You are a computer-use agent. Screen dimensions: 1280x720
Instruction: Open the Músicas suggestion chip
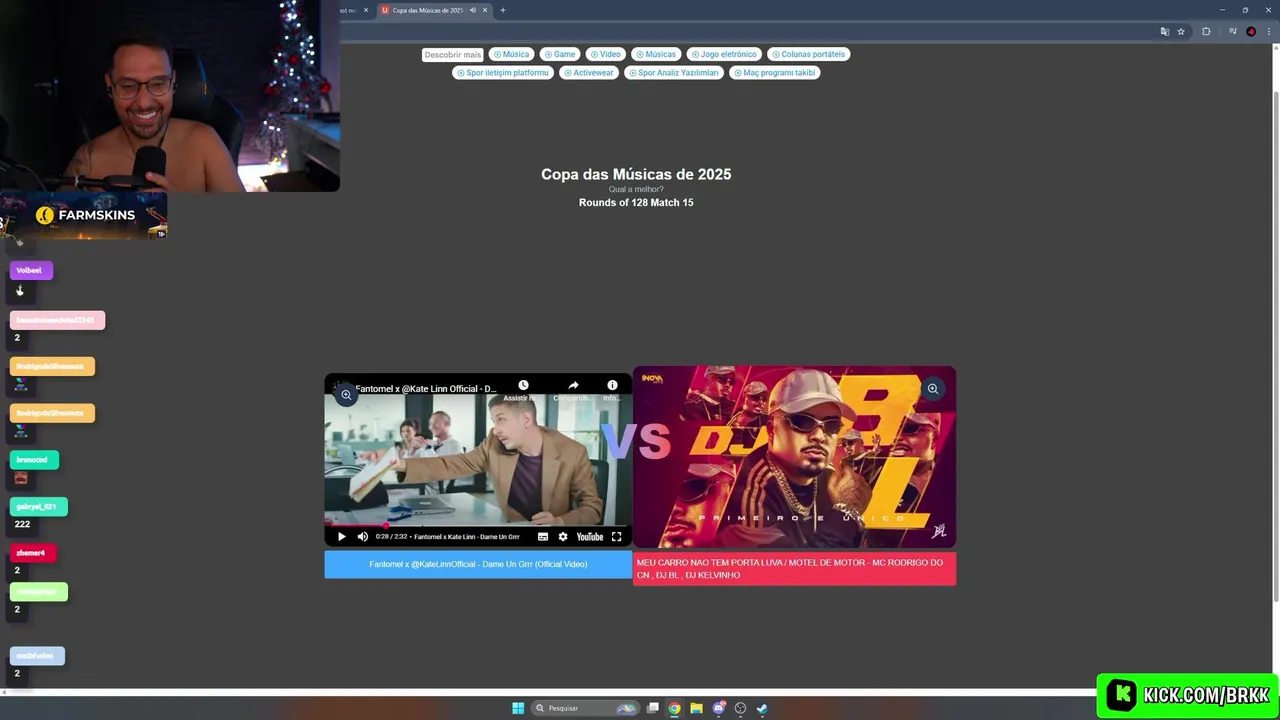pos(656,54)
